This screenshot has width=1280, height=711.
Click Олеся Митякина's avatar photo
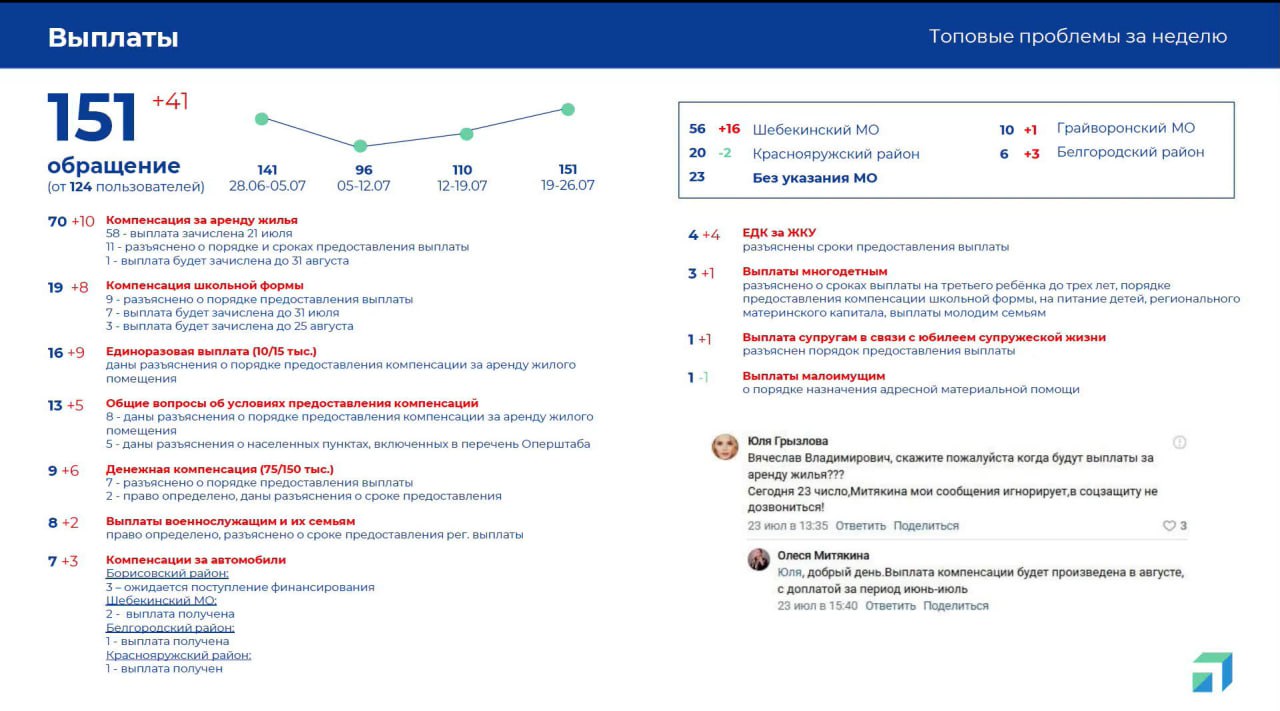(759, 559)
